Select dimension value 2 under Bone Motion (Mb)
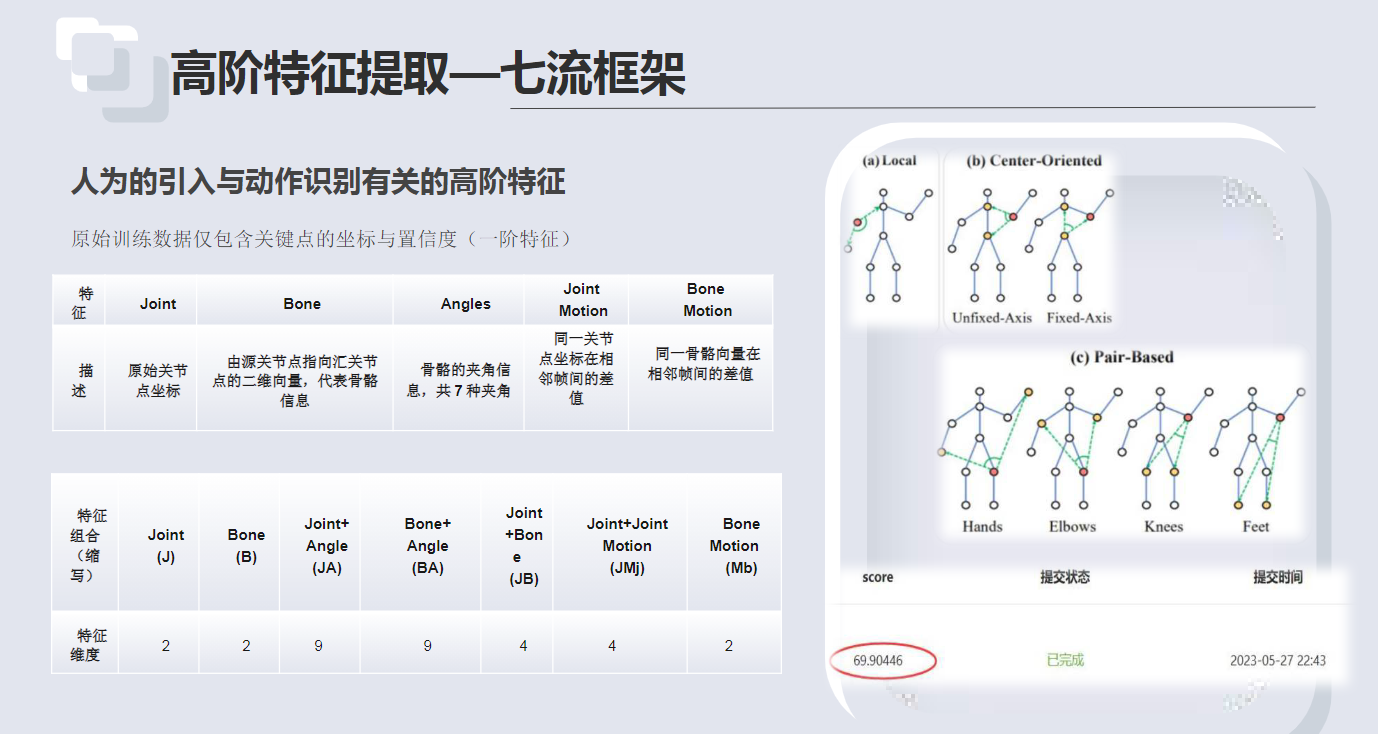The height and width of the screenshot is (734, 1378). tap(729, 646)
